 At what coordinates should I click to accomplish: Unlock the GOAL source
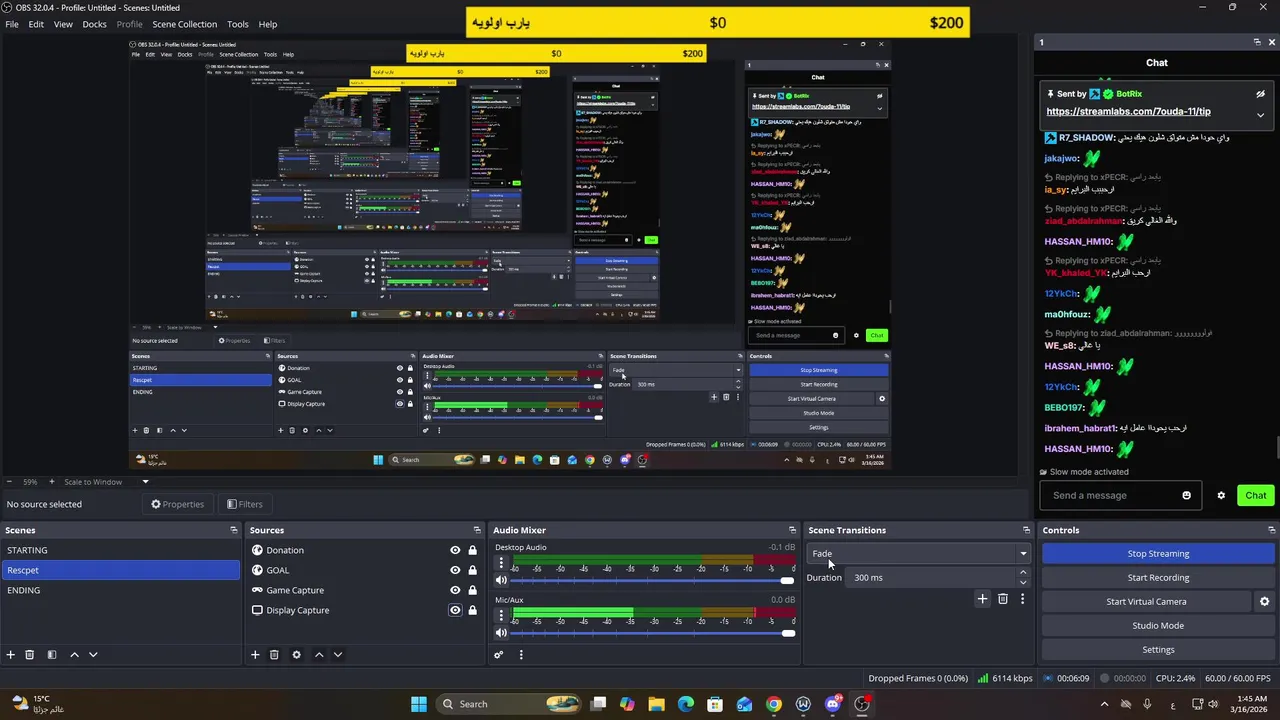tap(472, 570)
